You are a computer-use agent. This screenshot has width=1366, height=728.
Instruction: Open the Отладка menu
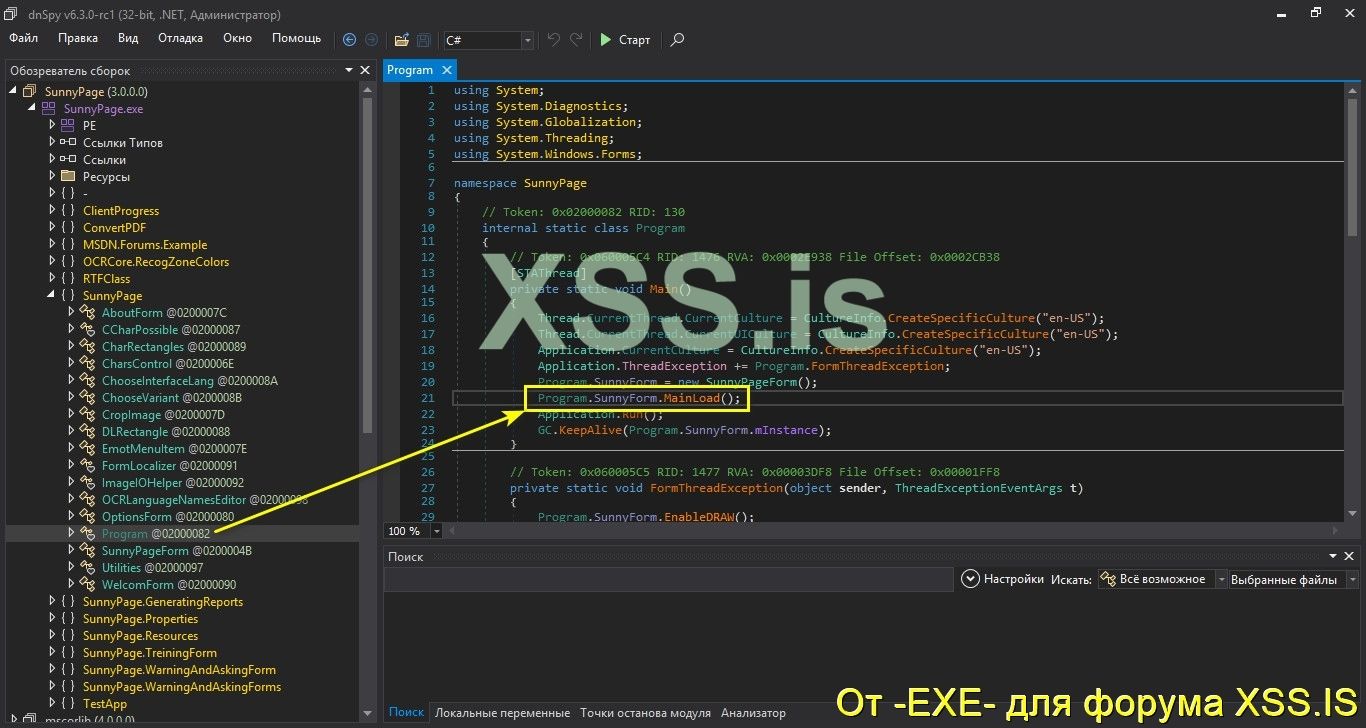tap(180, 38)
